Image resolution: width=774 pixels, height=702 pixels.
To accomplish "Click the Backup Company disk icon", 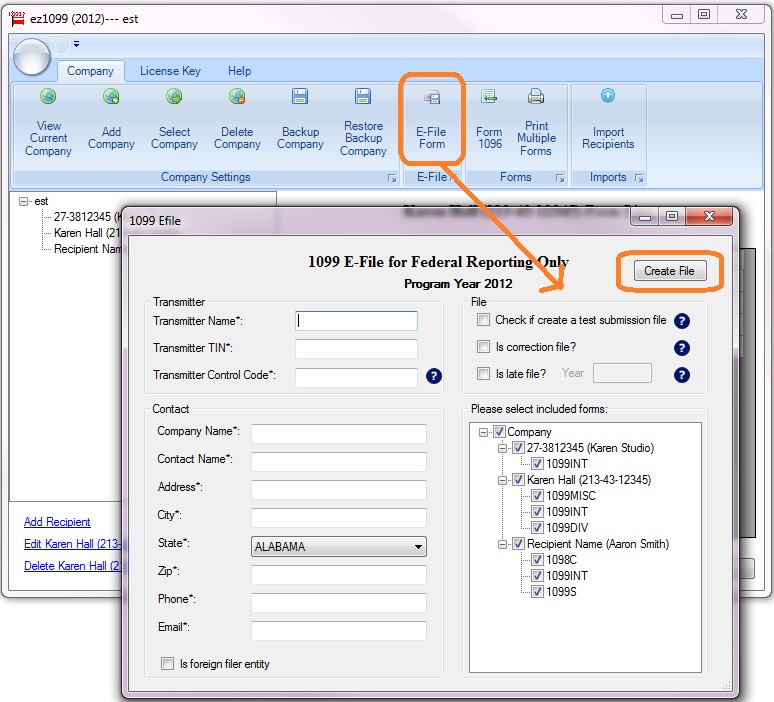I will (300, 97).
